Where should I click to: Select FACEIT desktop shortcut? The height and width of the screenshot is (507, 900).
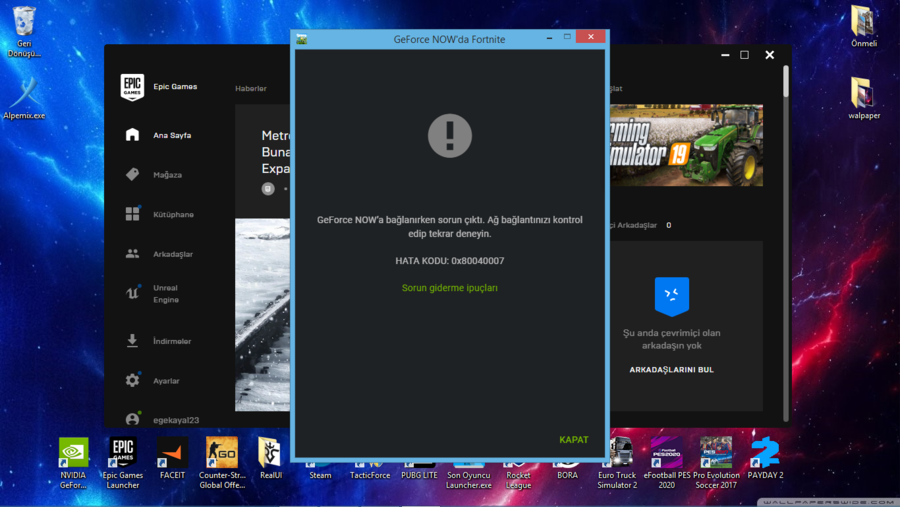172,458
